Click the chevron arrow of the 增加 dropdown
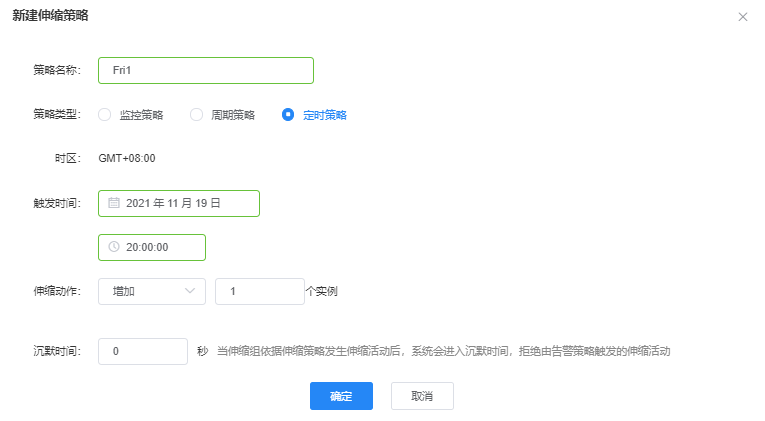Image resolution: width=765 pixels, height=421 pixels. [x=190, y=291]
